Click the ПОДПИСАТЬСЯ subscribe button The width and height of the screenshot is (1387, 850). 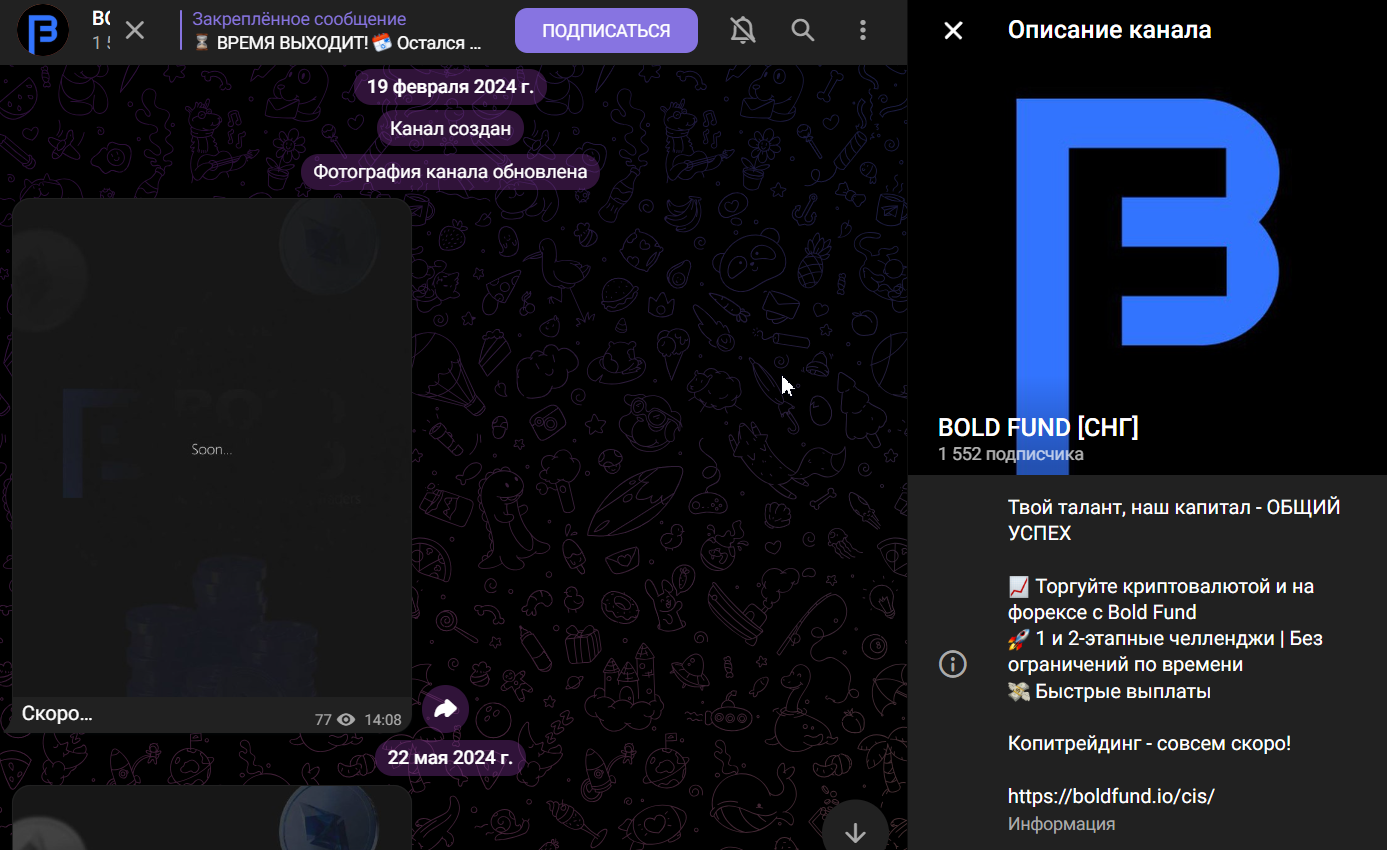click(606, 31)
